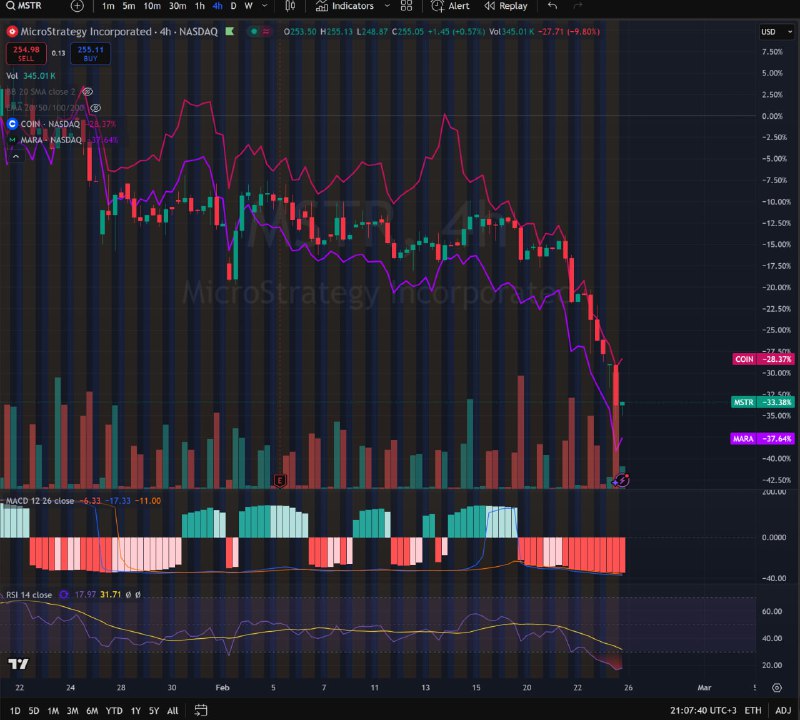This screenshot has width=800, height=720.
Task: Click the MSTR -33.38% price scale label
Action: (x=763, y=402)
